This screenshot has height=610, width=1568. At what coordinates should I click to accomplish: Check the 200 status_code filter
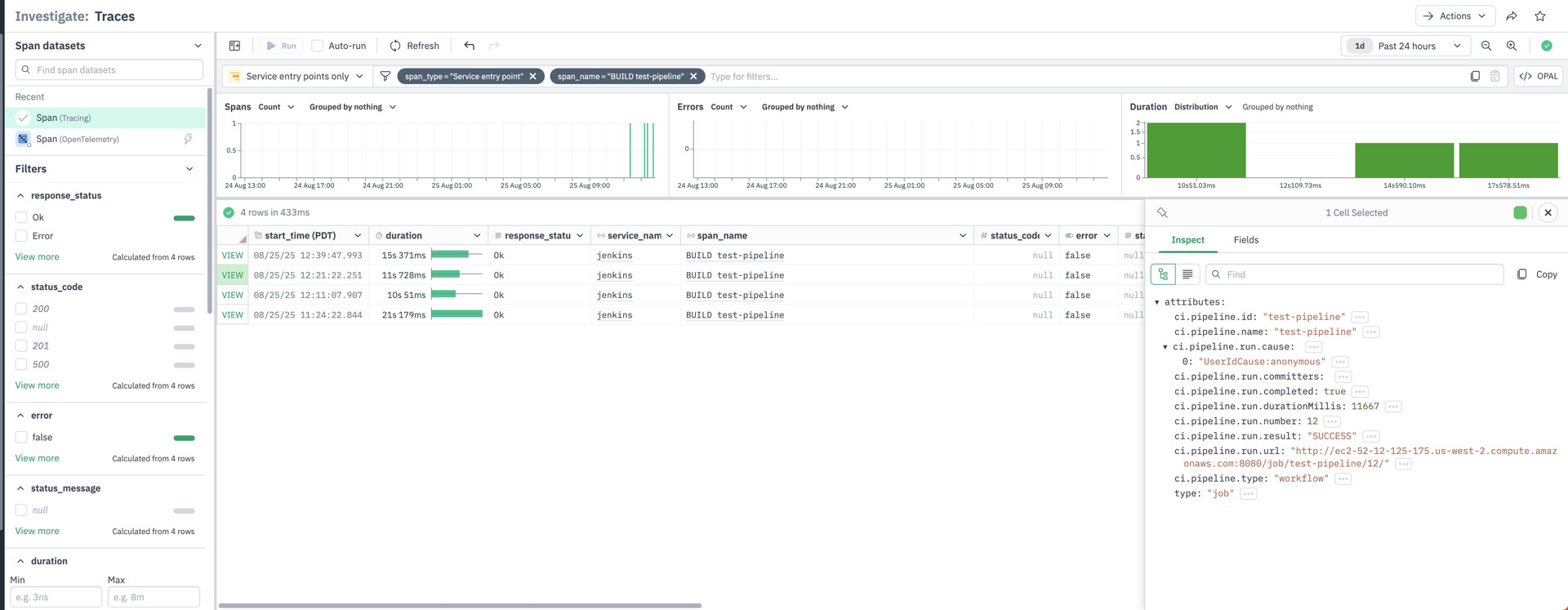tap(21, 309)
